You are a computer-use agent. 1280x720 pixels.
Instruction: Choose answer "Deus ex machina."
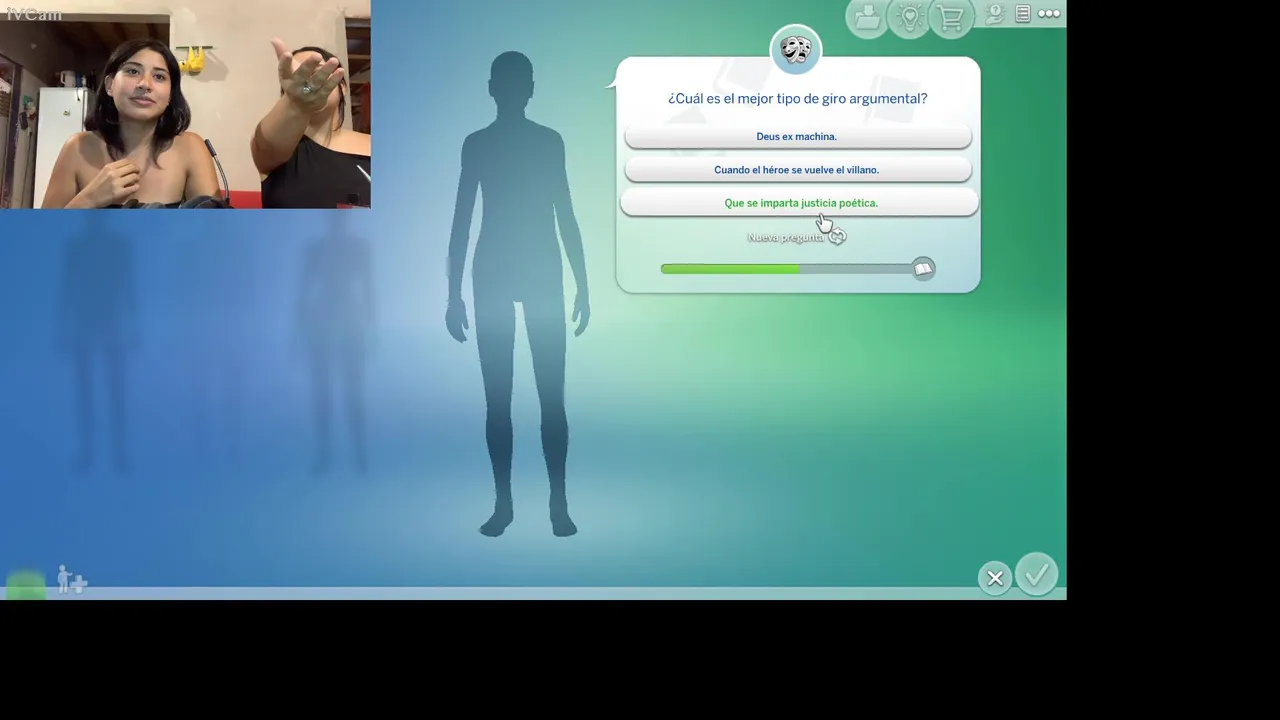tap(798, 136)
